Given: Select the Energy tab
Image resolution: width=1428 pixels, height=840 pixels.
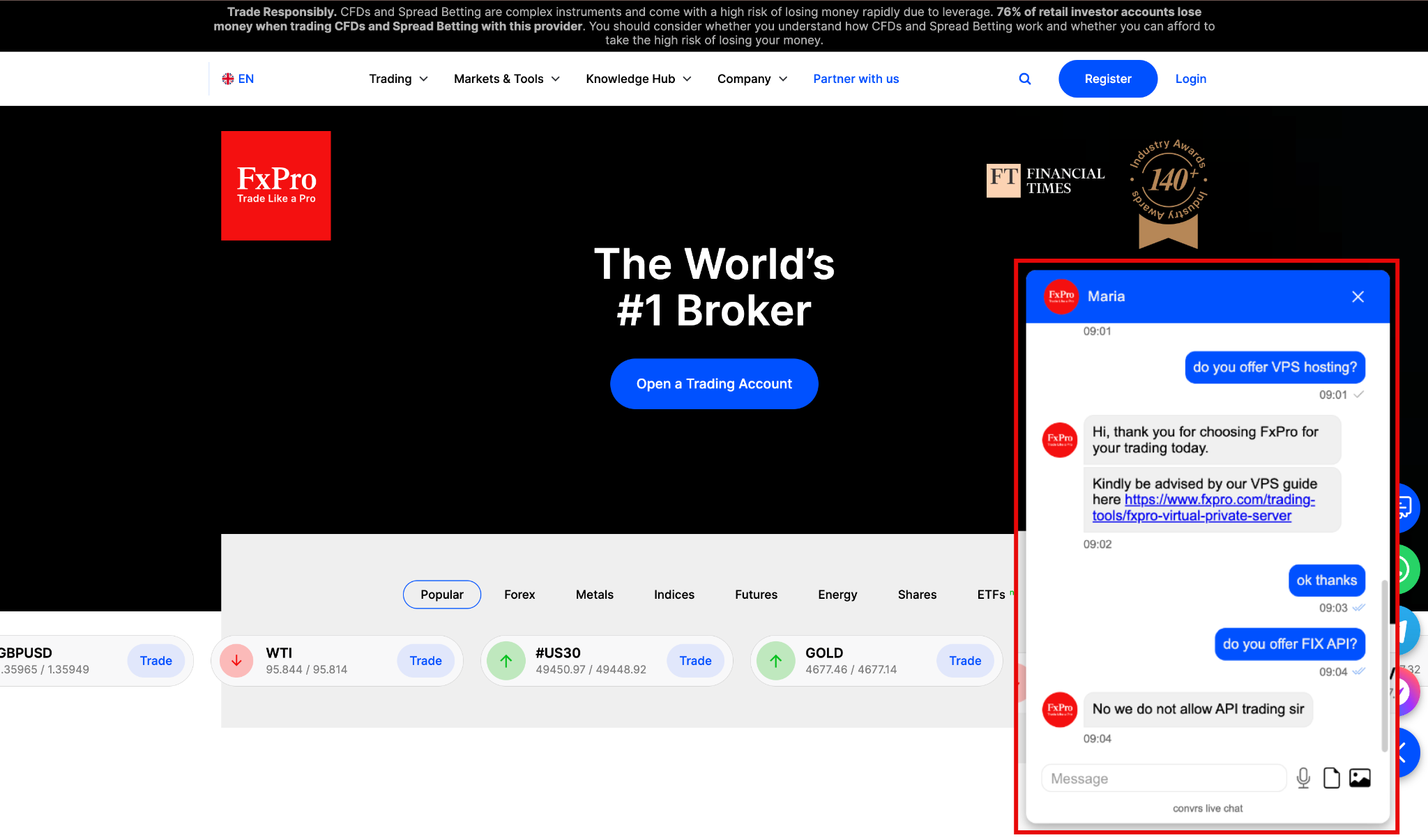Looking at the screenshot, I should 837,595.
